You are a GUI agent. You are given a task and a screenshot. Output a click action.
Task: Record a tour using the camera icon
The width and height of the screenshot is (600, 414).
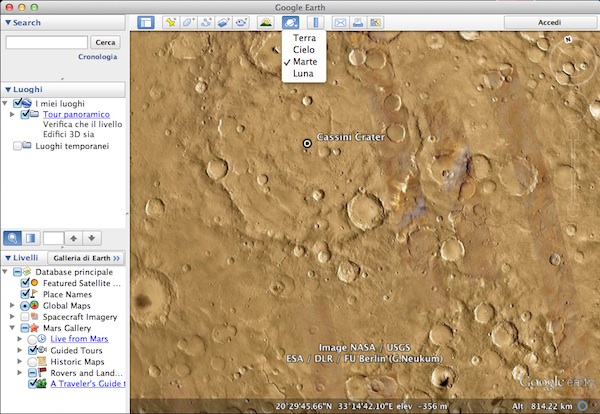[x=241, y=22]
